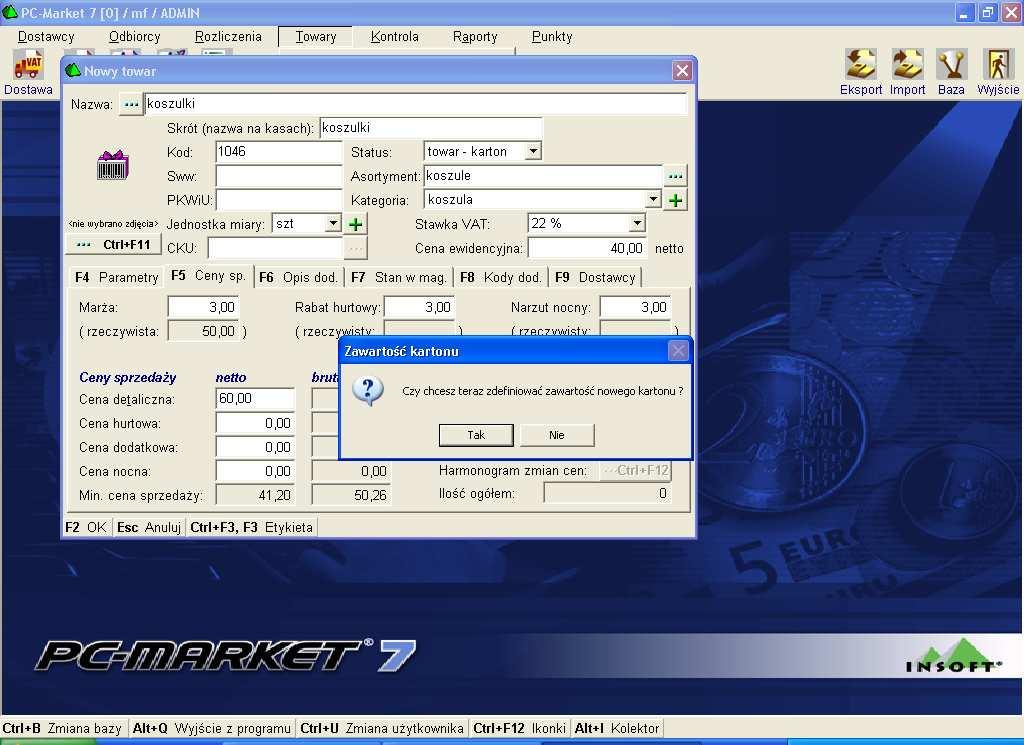Click Alt+I Kolektor in the status bar
The image size is (1024, 745).
point(617,728)
